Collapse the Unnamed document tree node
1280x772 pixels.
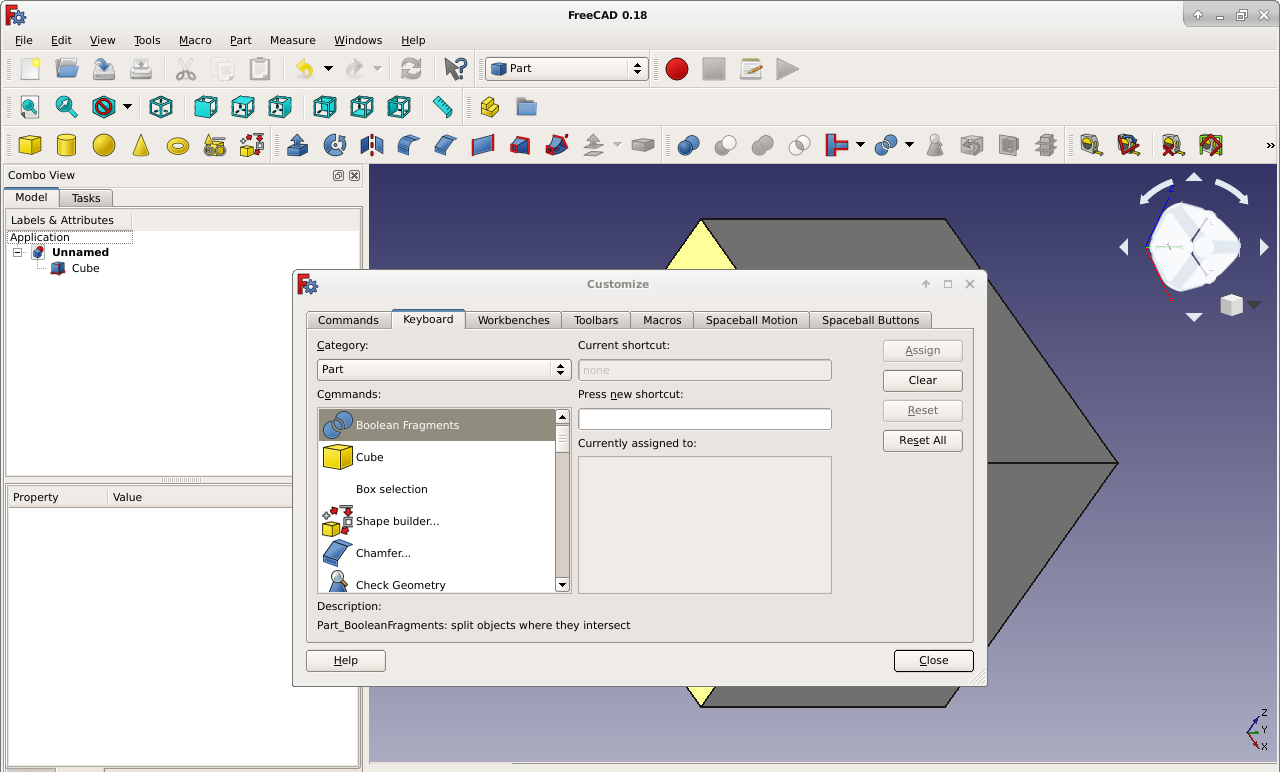point(18,253)
